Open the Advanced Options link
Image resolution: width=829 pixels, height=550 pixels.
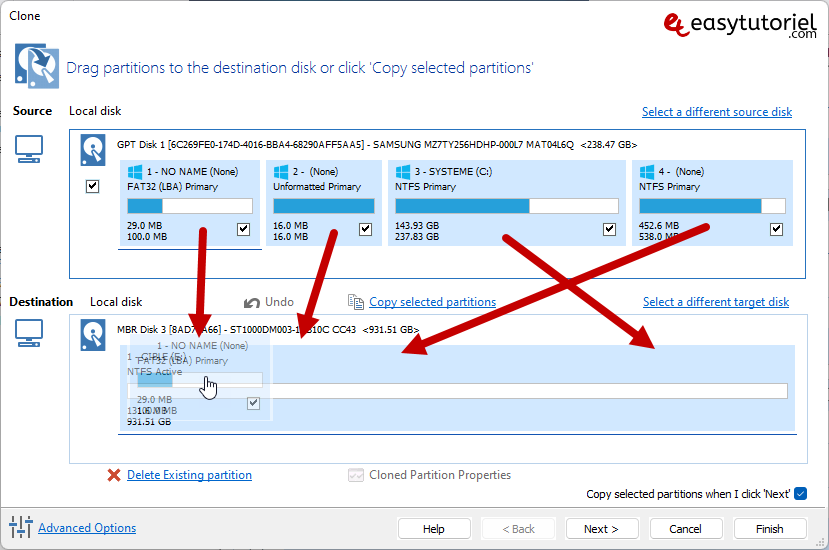click(87, 527)
